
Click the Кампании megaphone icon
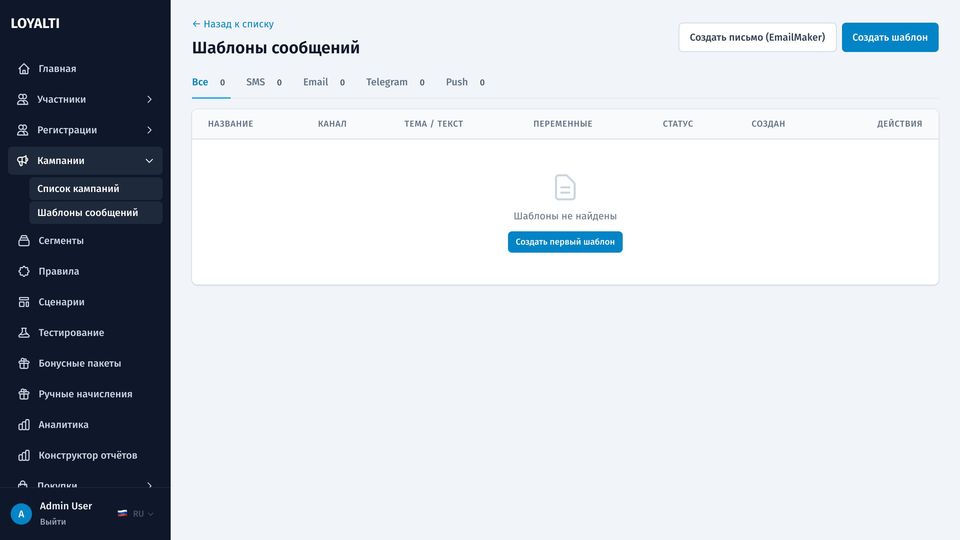pos(23,160)
